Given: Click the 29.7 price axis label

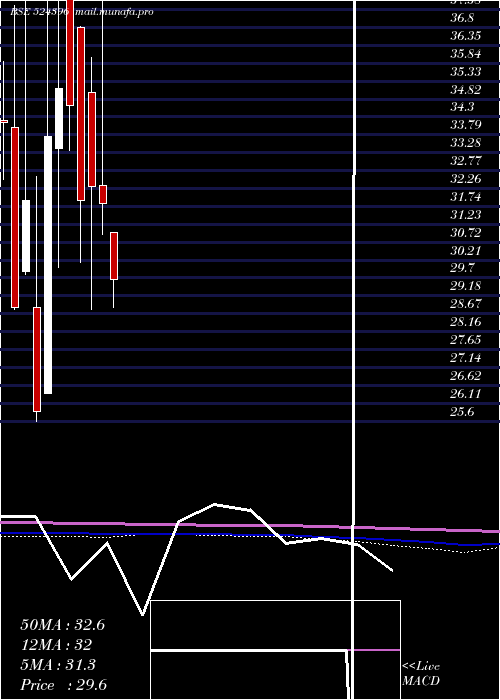Looking at the screenshot, I should pyautogui.click(x=462, y=268).
